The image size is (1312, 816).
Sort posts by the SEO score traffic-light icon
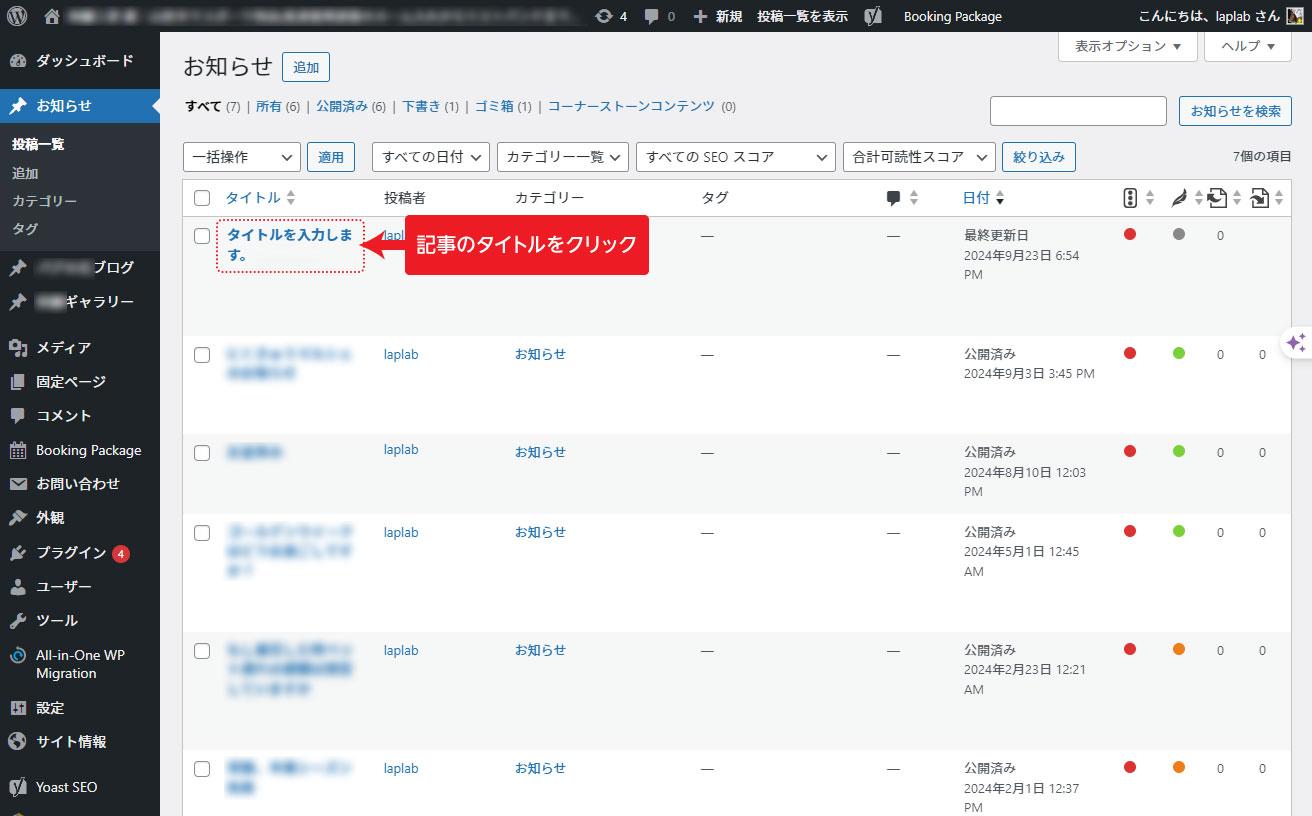(x=1131, y=197)
